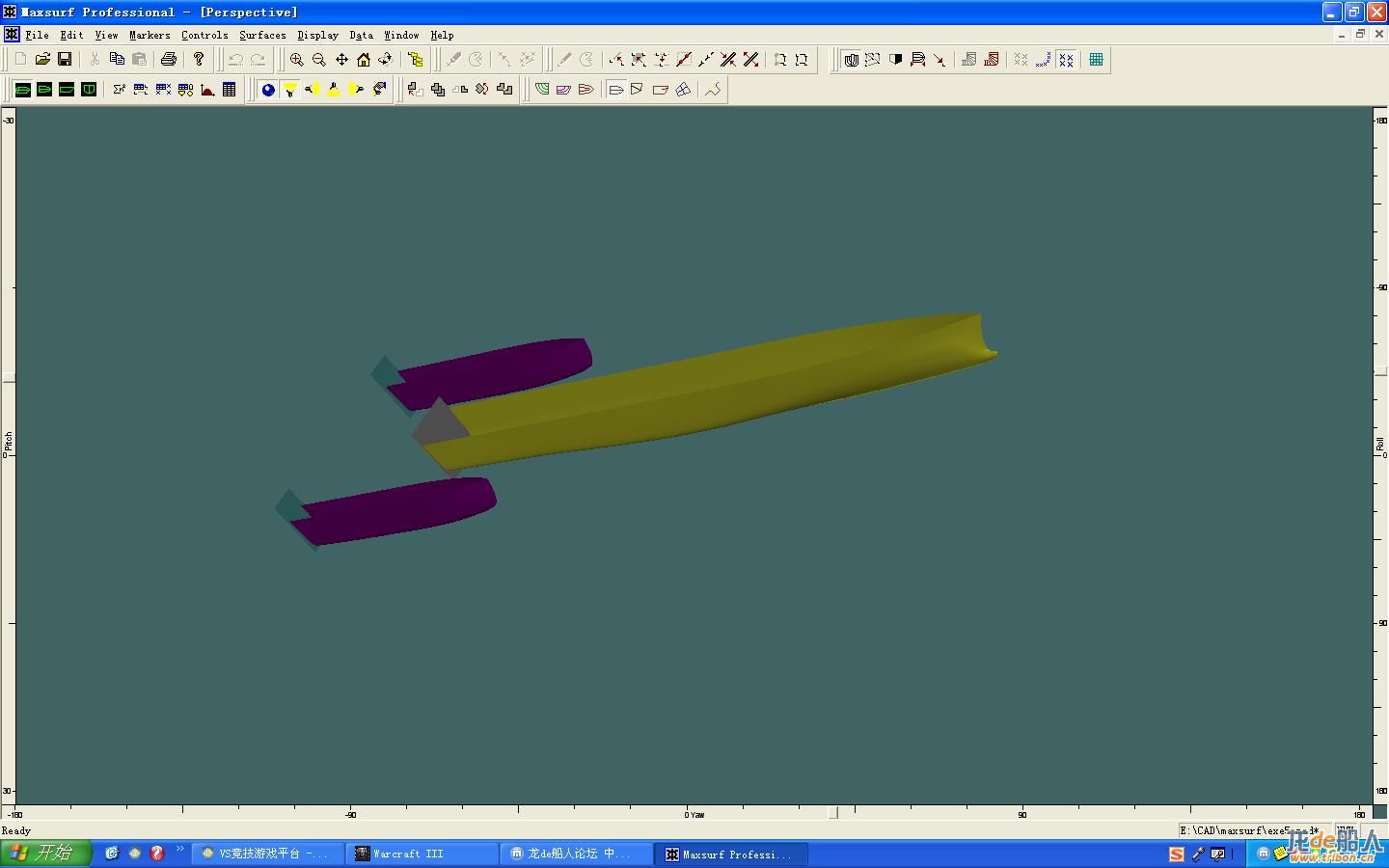Switch to Warcraft III taskbar button
The width and height of the screenshot is (1389, 868).
(x=422, y=854)
